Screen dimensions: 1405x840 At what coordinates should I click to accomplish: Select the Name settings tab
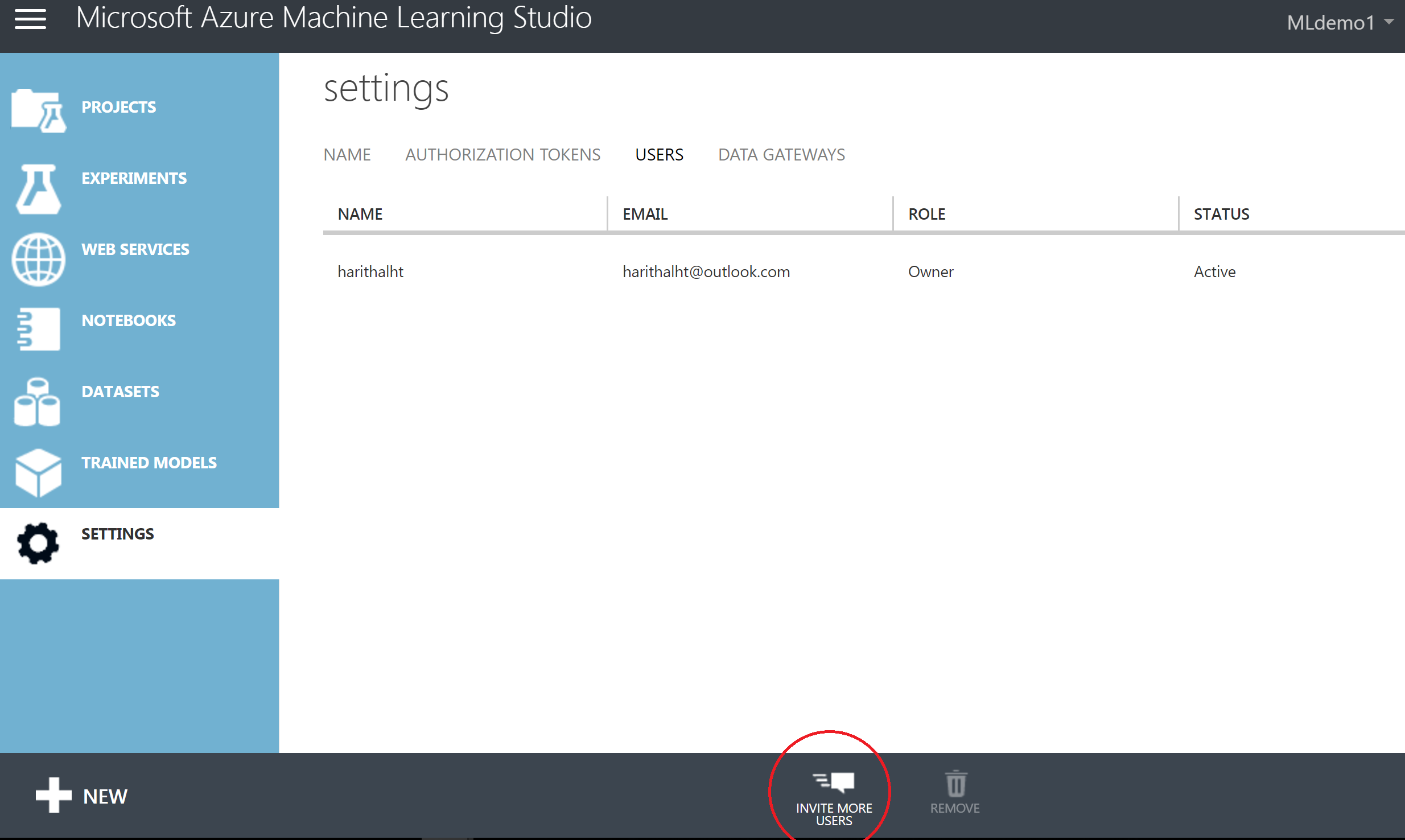point(347,155)
